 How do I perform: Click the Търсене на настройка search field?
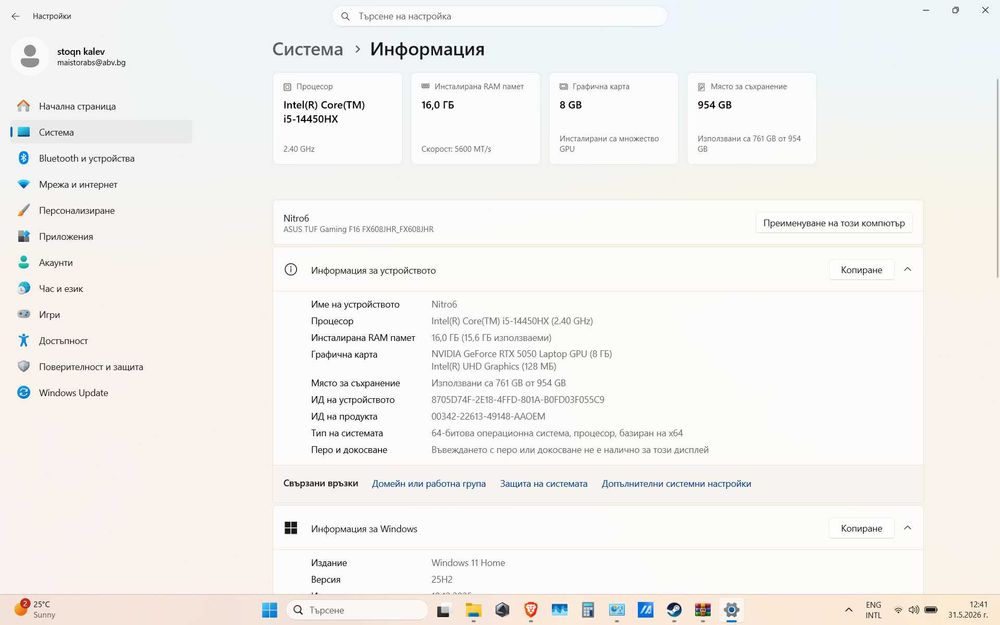pyautogui.click(x=500, y=16)
